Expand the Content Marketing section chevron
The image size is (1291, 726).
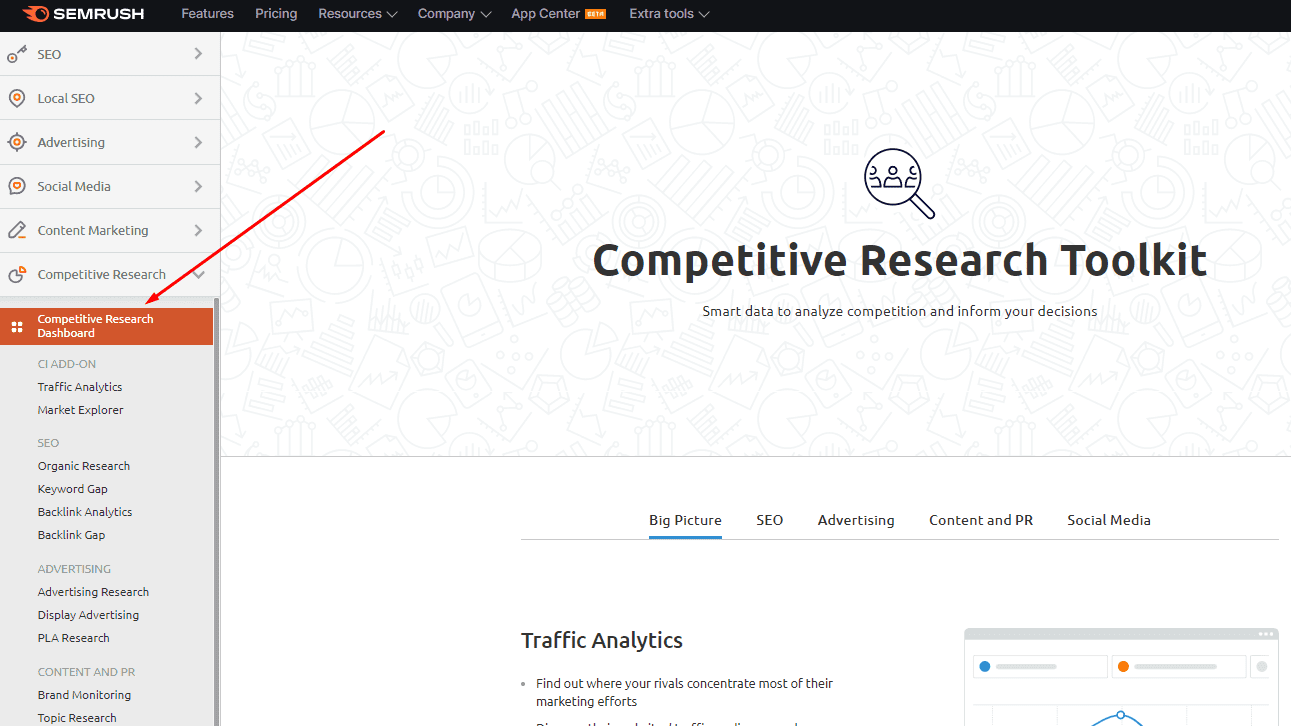coord(198,230)
